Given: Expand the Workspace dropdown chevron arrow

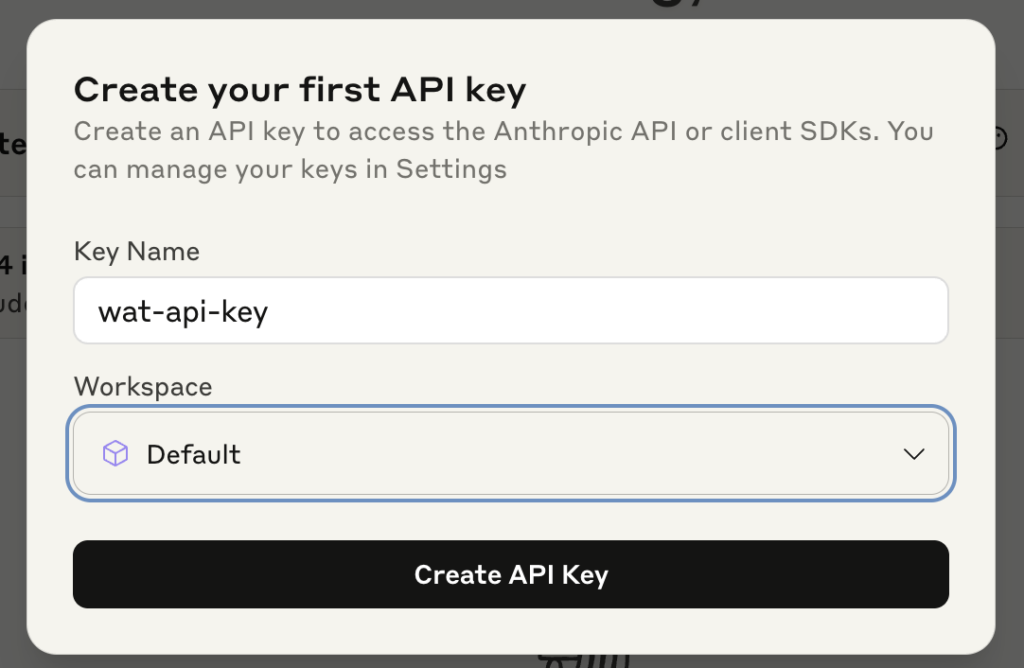Looking at the screenshot, I should pos(913,454).
